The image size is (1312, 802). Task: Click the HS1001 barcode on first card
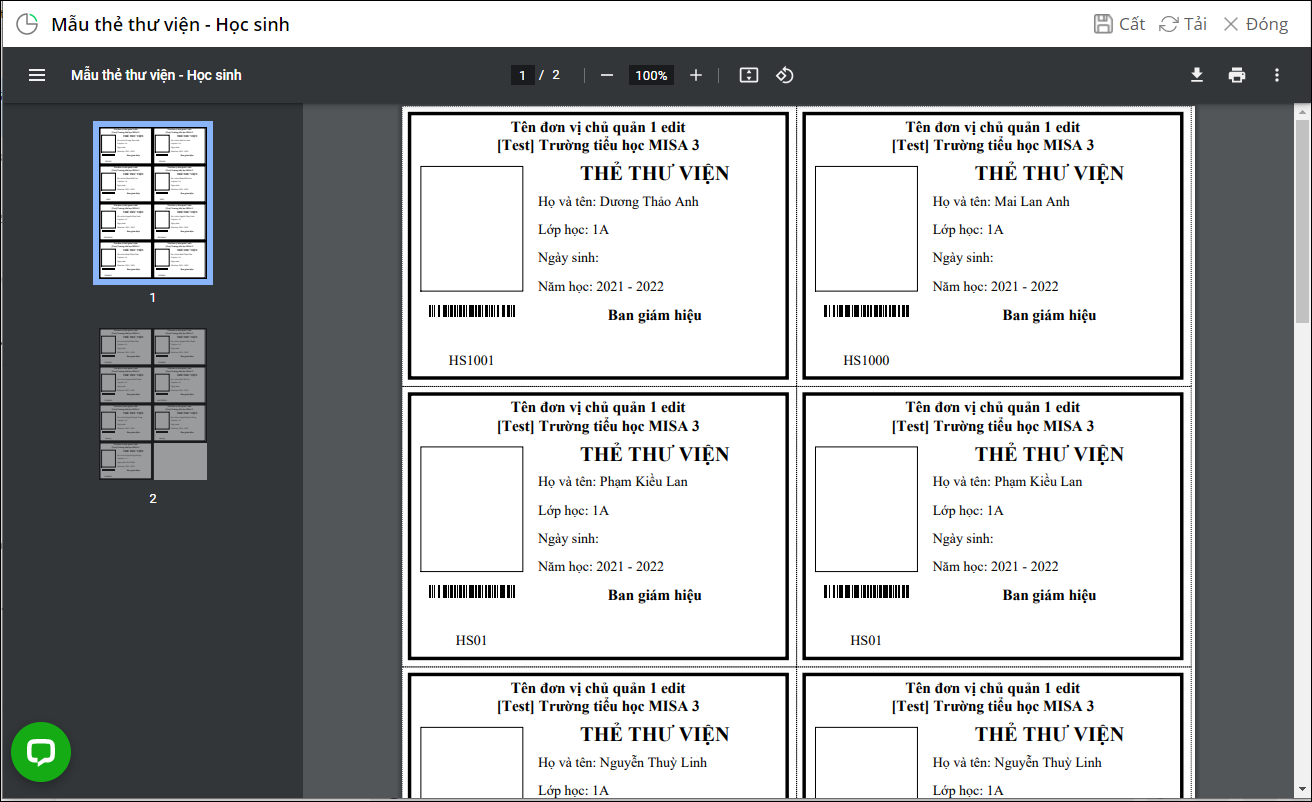click(x=472, y=311)
